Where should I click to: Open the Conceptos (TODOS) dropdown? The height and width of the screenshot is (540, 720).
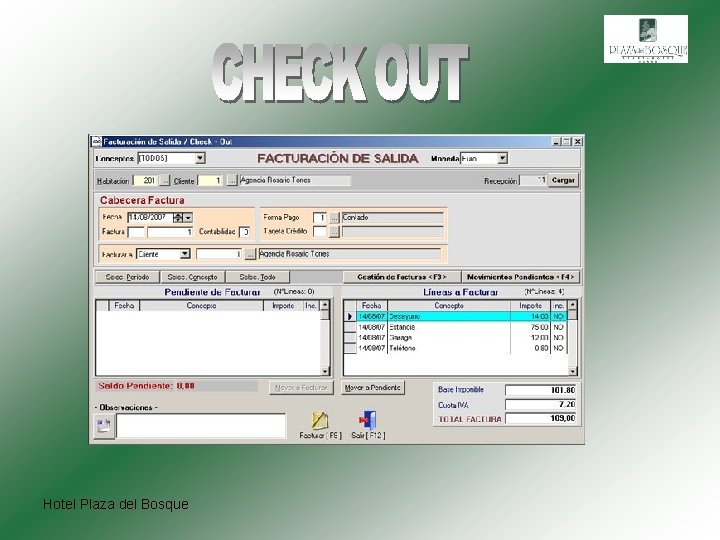coord(200,158)
